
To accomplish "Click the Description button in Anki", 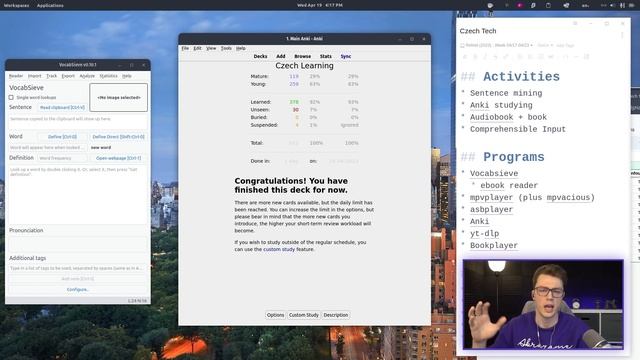I will point(336,315).
